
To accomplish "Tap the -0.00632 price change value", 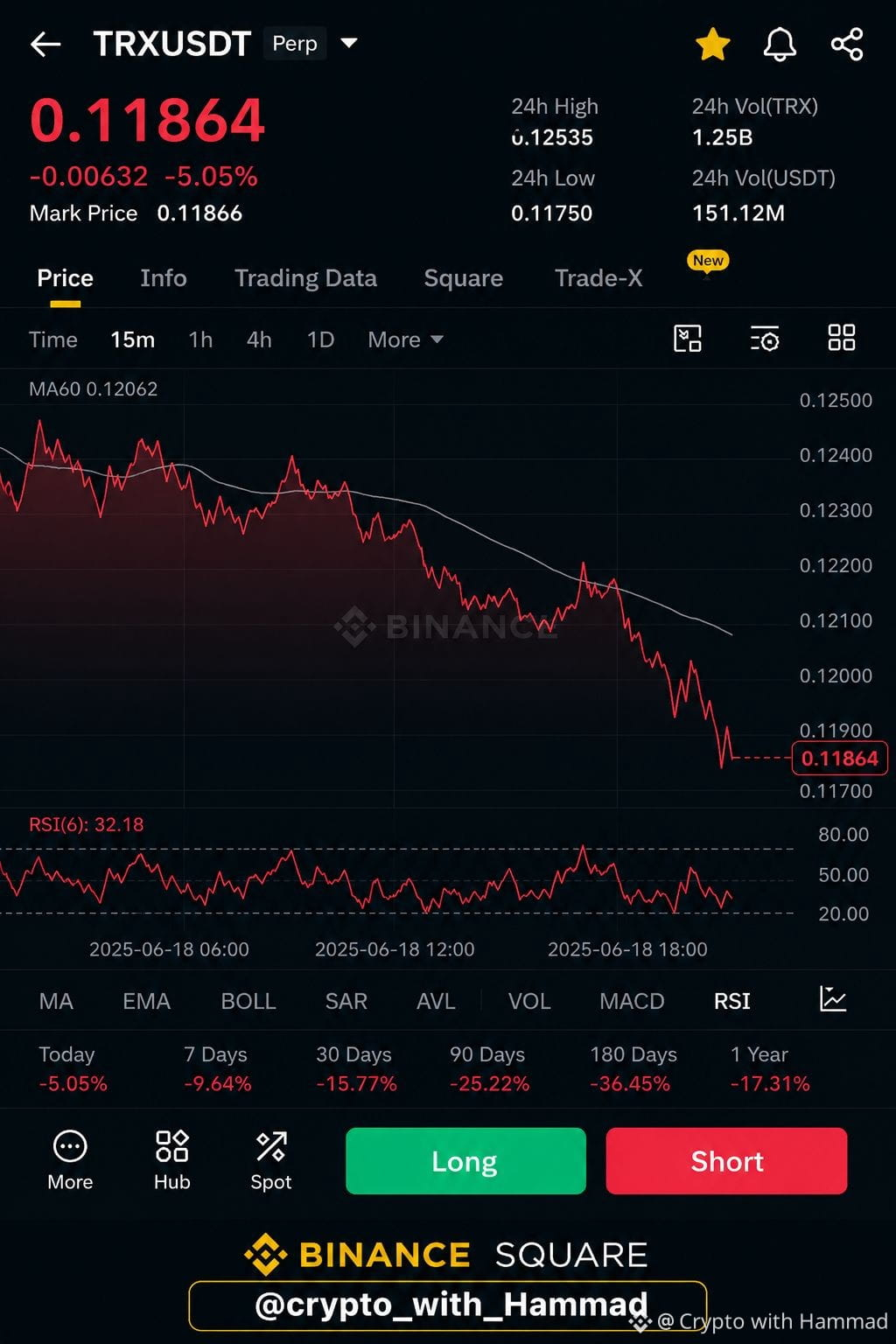I will tap(88, 177).
